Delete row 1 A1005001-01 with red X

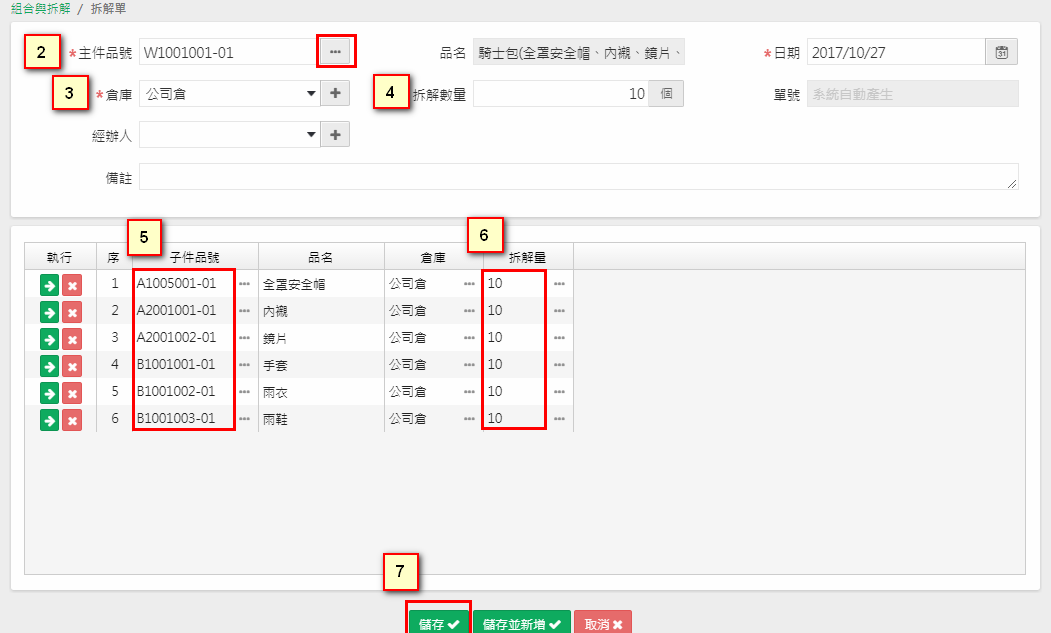coord(72,286)
